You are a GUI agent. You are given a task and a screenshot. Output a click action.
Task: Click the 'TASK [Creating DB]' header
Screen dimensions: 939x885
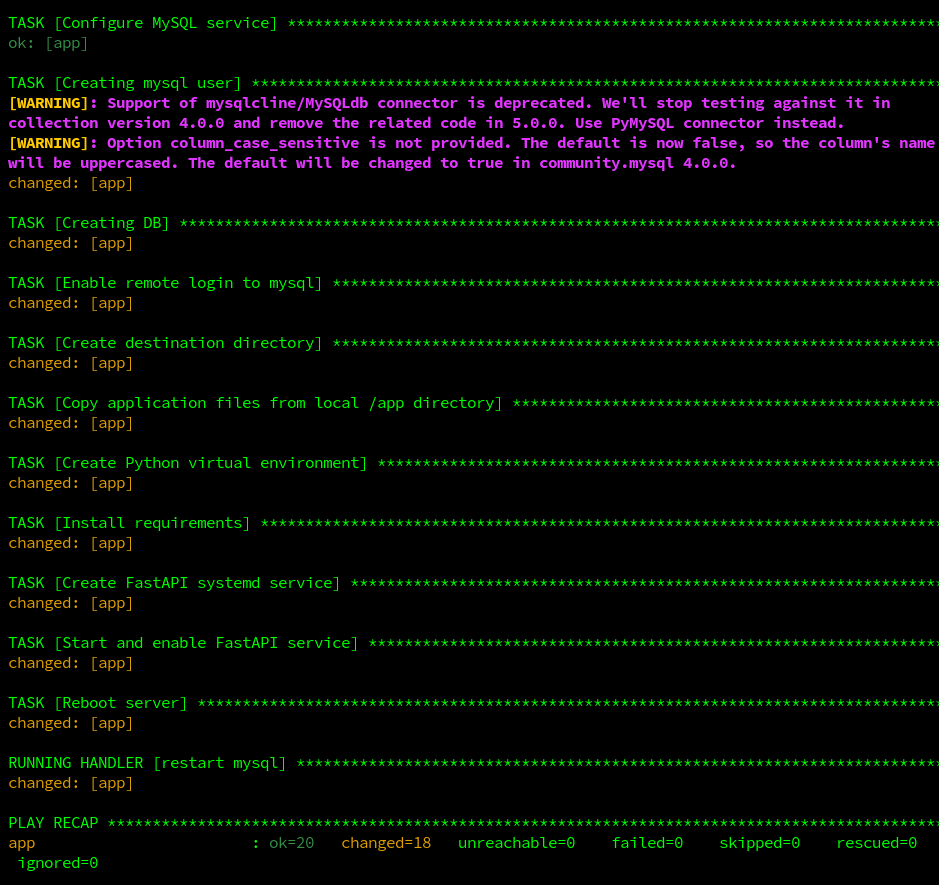pos(89,223)
